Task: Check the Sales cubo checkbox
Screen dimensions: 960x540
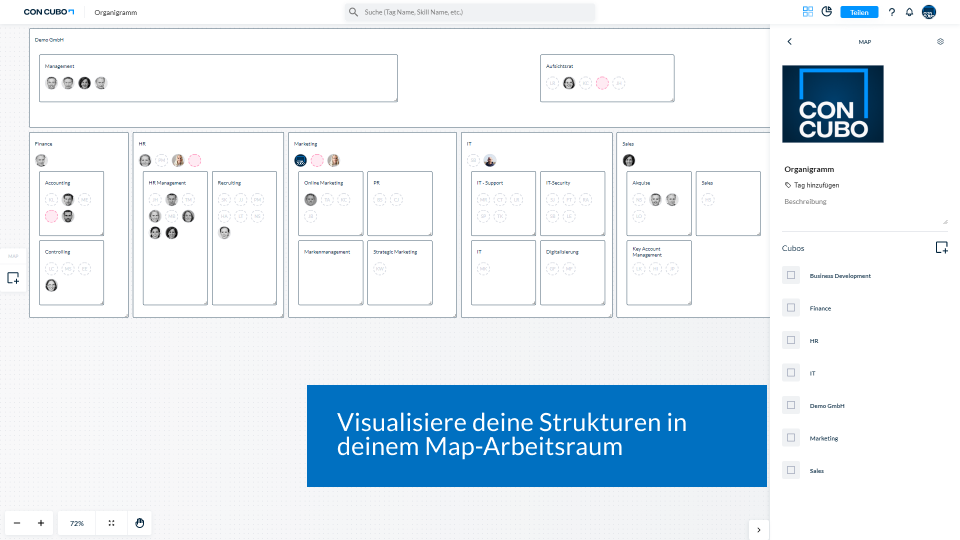Action: click(x=791, y=470)
